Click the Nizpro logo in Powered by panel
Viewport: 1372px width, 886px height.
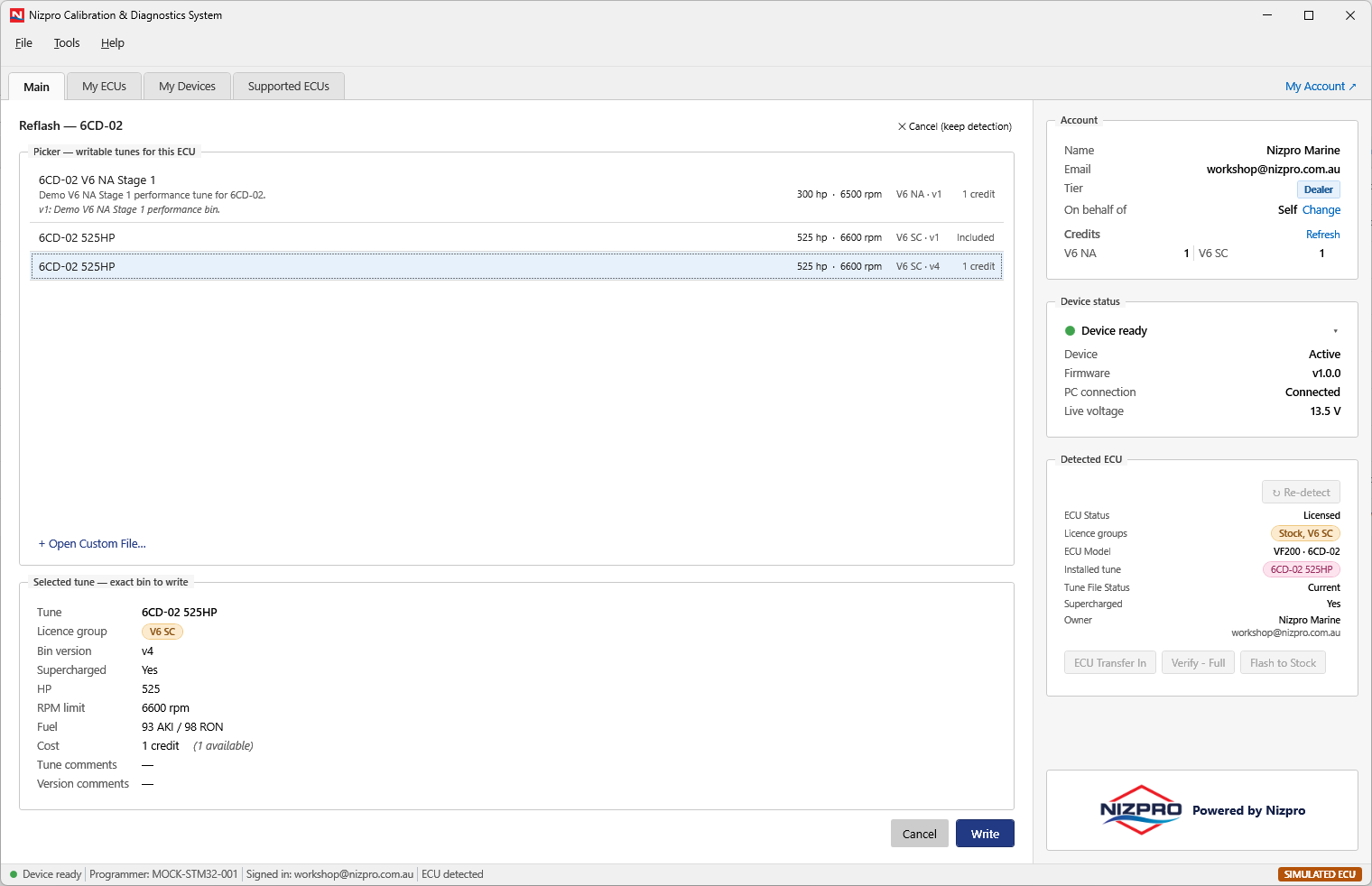coord(1141,810)
